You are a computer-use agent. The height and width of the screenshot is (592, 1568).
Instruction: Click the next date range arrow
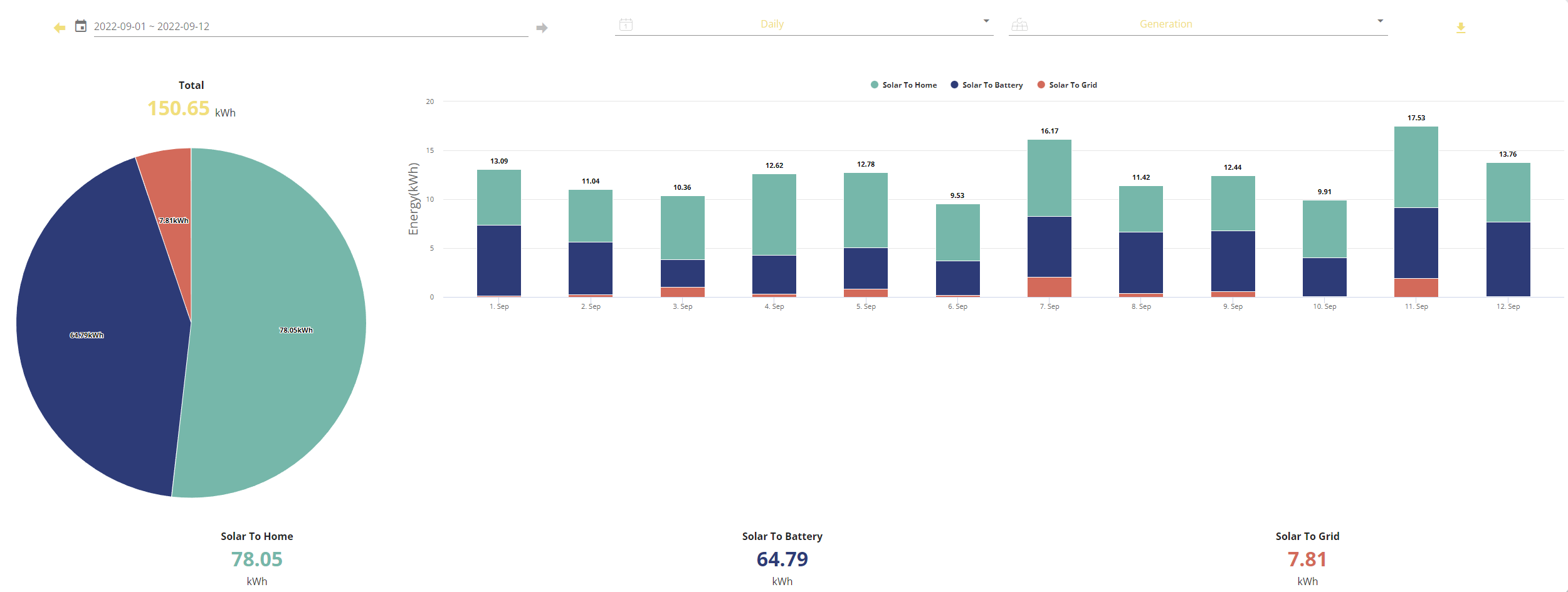pyautogui.click(x=542, y=28)
